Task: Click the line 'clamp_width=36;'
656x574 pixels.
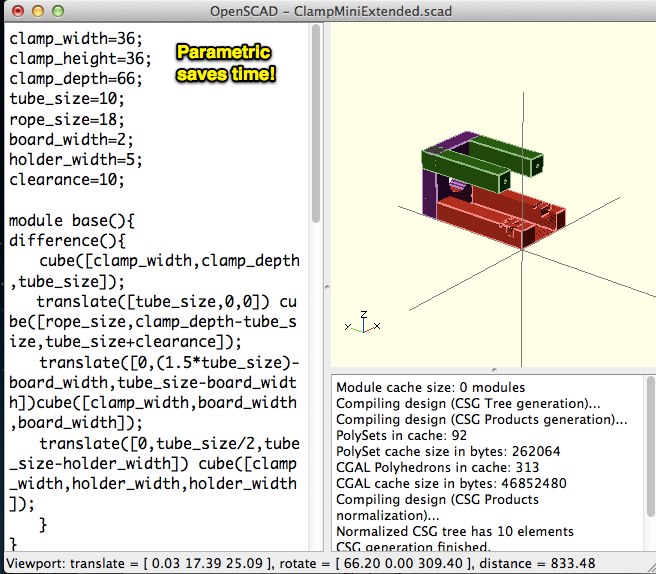Action: coord(76,39)
